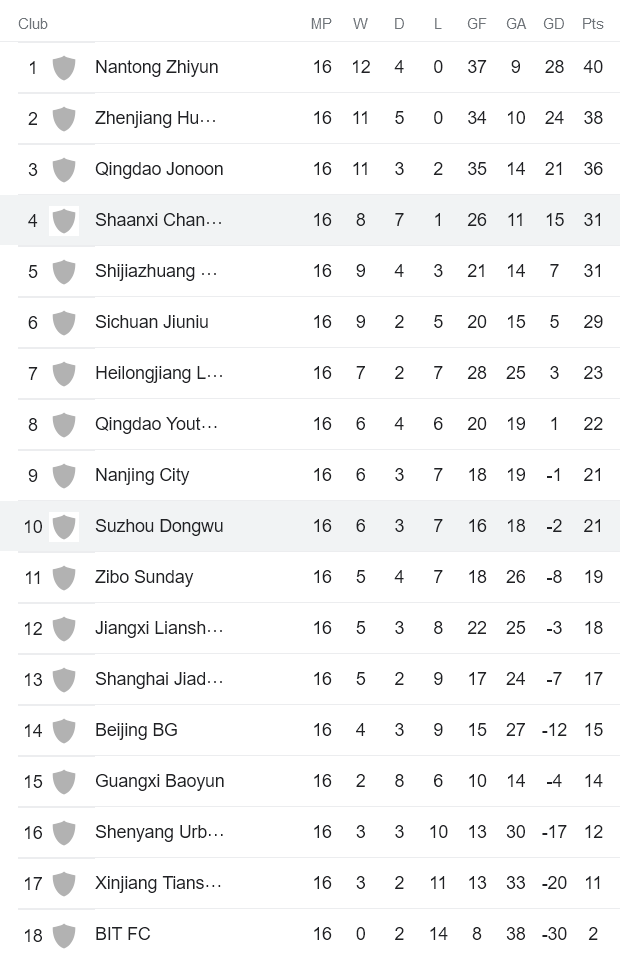Click the Zibo Sunday shield icon
620x967 pixels.
click(65, 576)
